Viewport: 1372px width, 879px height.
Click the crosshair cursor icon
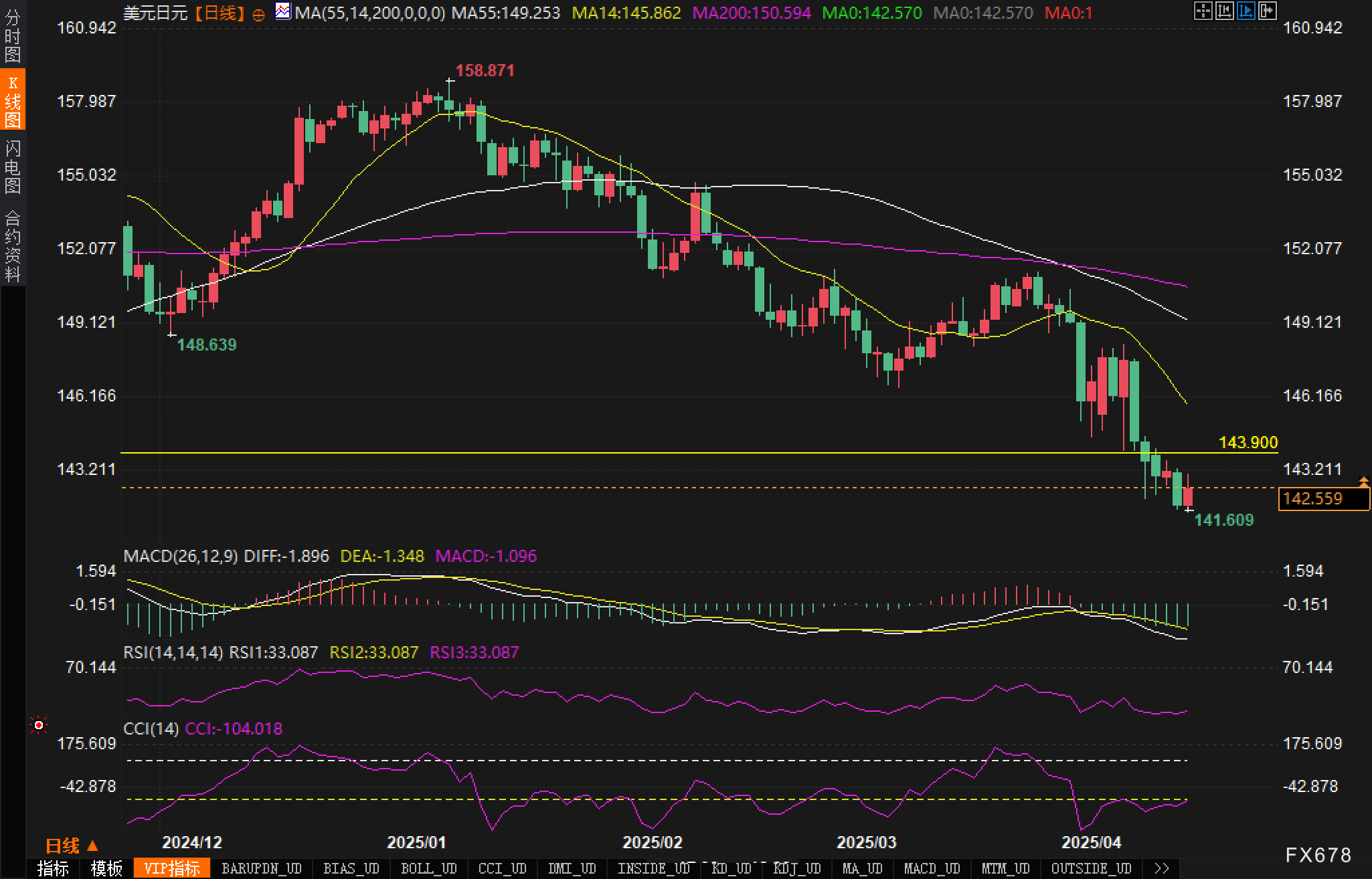click(x=1203, y=11)
